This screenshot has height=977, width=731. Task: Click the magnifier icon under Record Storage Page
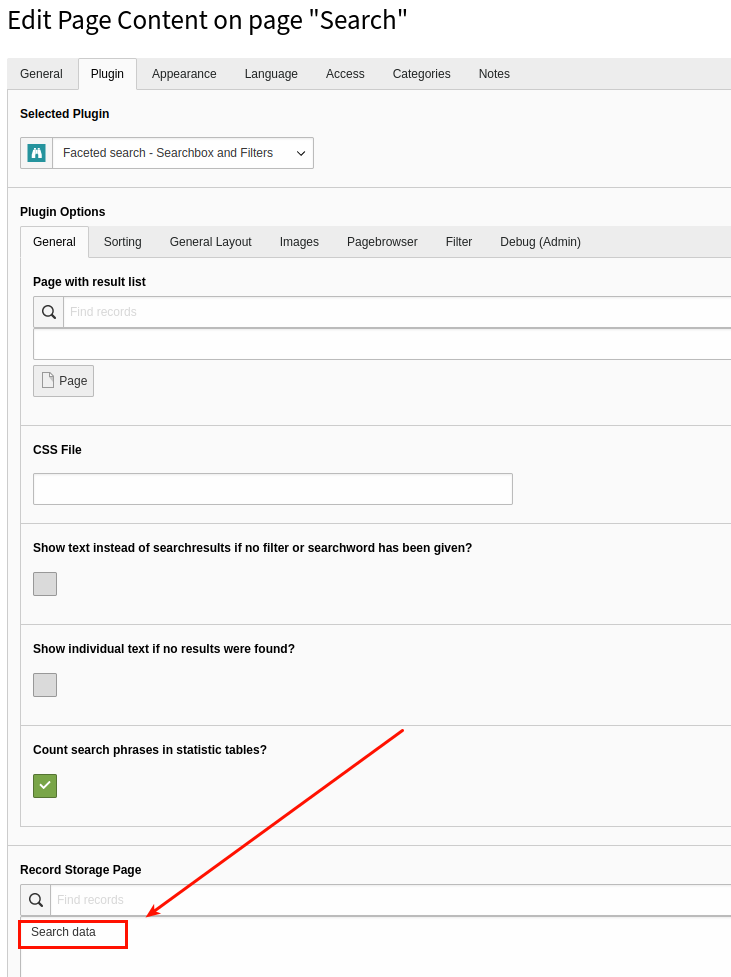pyautogui.click(x=34, y=899)
